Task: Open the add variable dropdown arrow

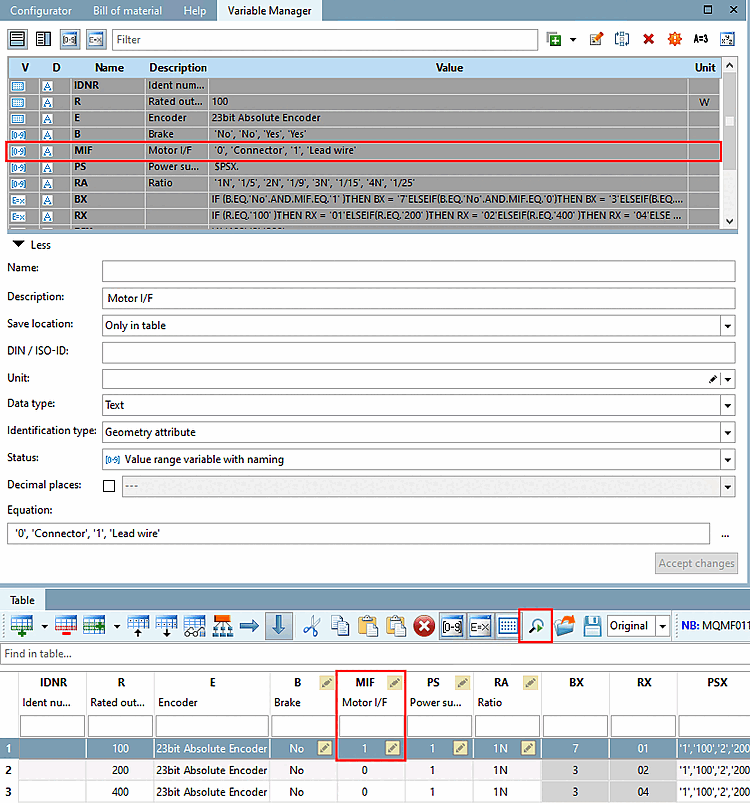Action: pos(573,39)
